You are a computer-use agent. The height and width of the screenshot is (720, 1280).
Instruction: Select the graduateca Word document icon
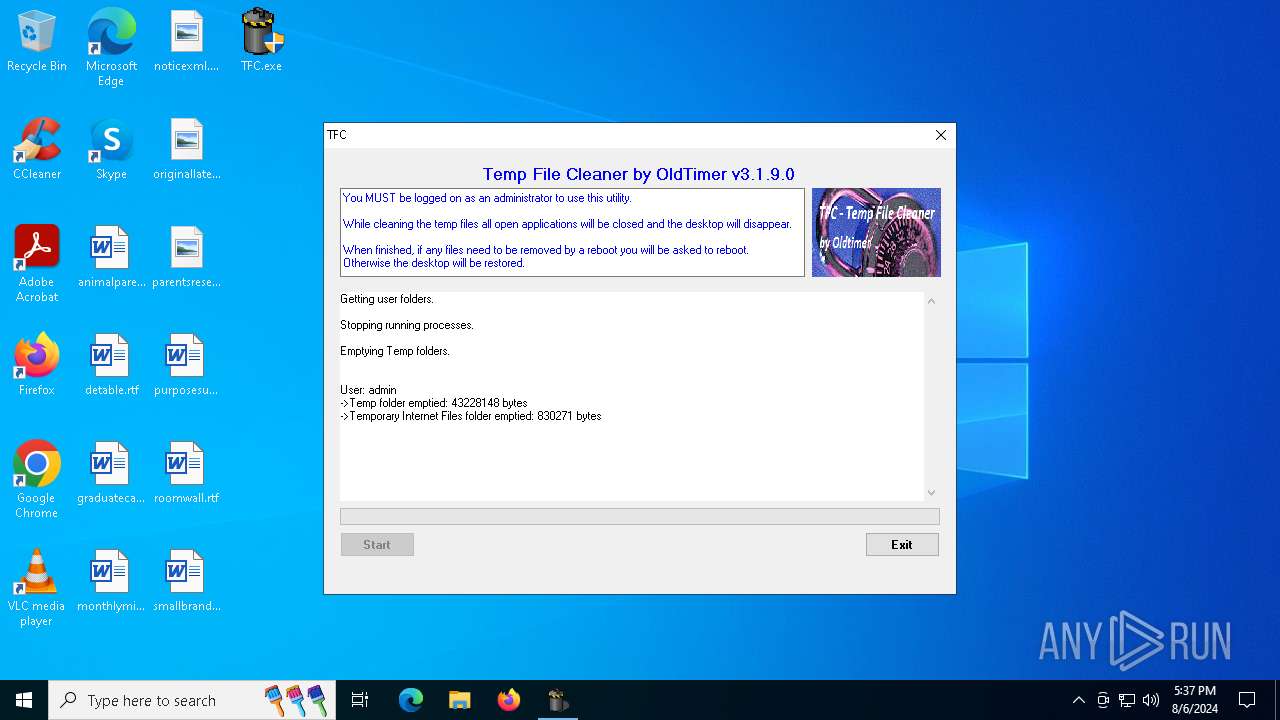pyautogui.click(x=111, y=474)
